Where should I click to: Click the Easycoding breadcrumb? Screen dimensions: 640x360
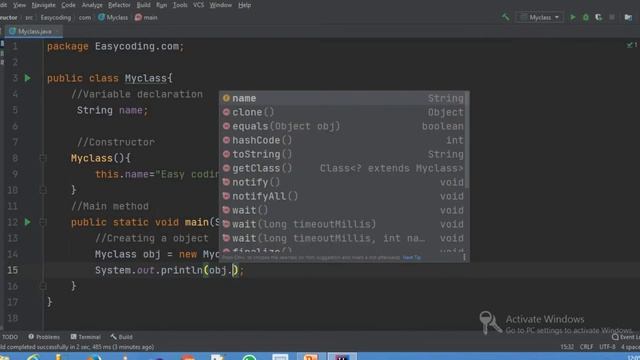point(56,18)
